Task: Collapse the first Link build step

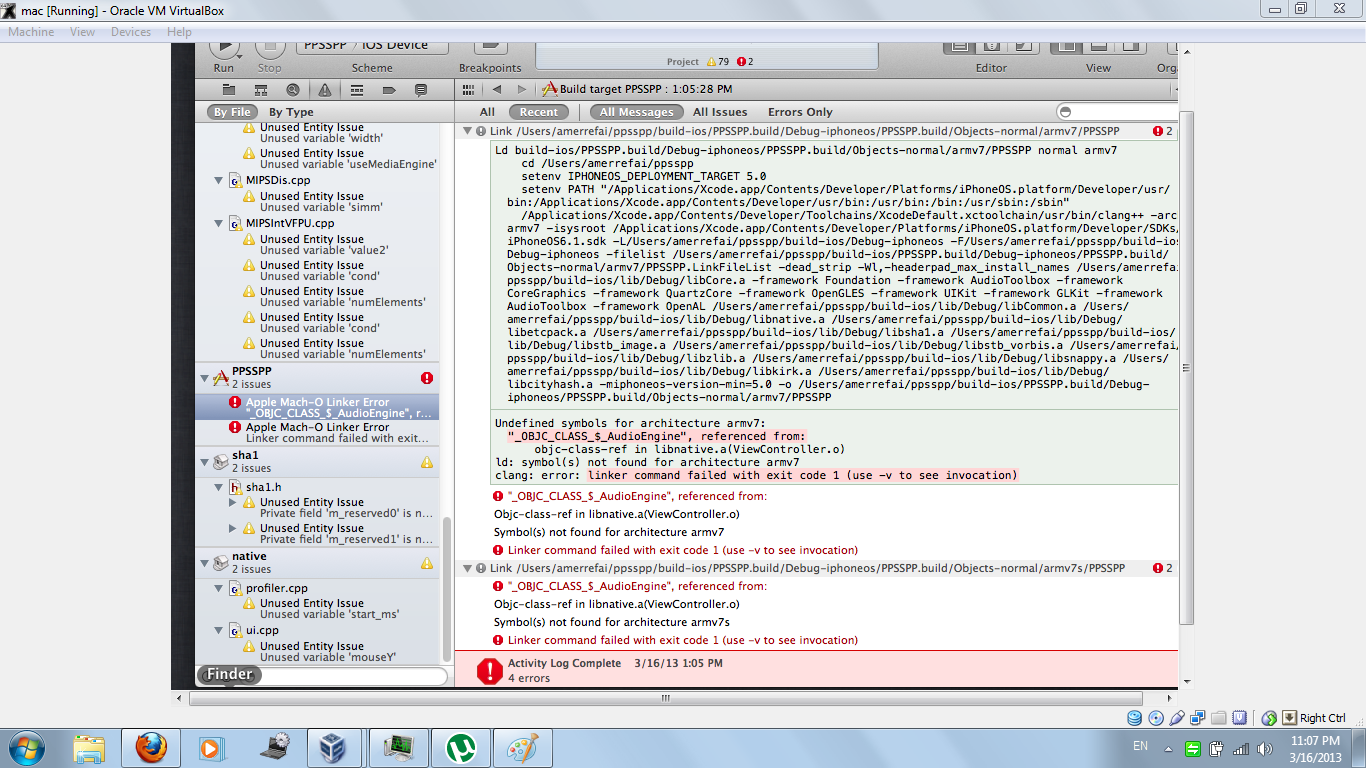Action: pos(467,131)
